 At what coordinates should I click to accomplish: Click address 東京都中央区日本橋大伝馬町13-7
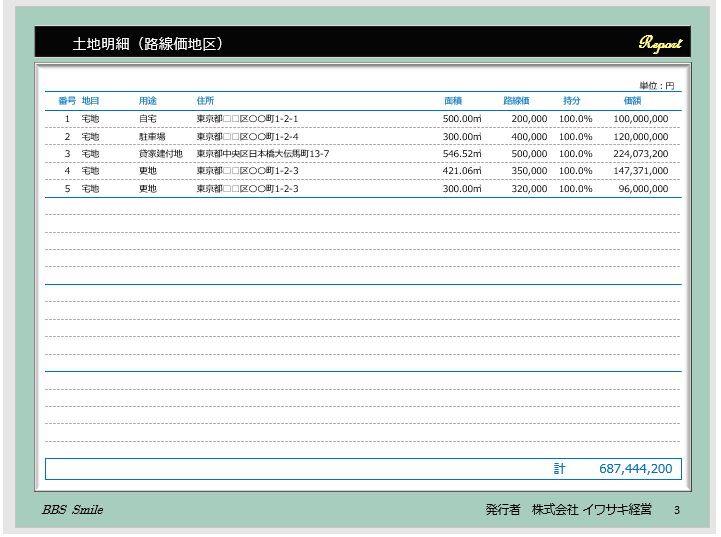(x=263, y=154)
